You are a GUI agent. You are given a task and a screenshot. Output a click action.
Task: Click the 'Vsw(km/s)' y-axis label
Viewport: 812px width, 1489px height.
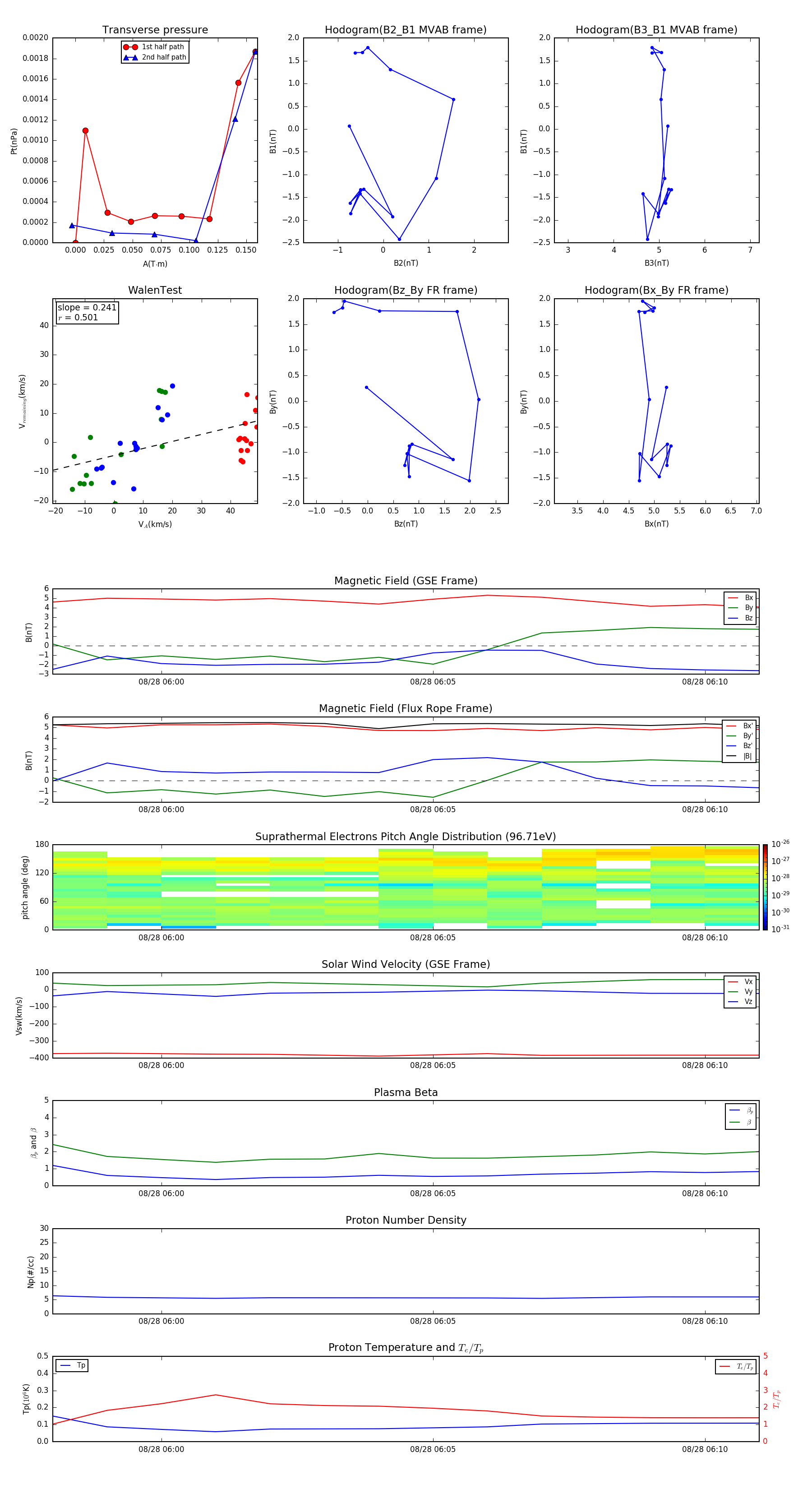pyautogui.click(x=19, y=1016)
